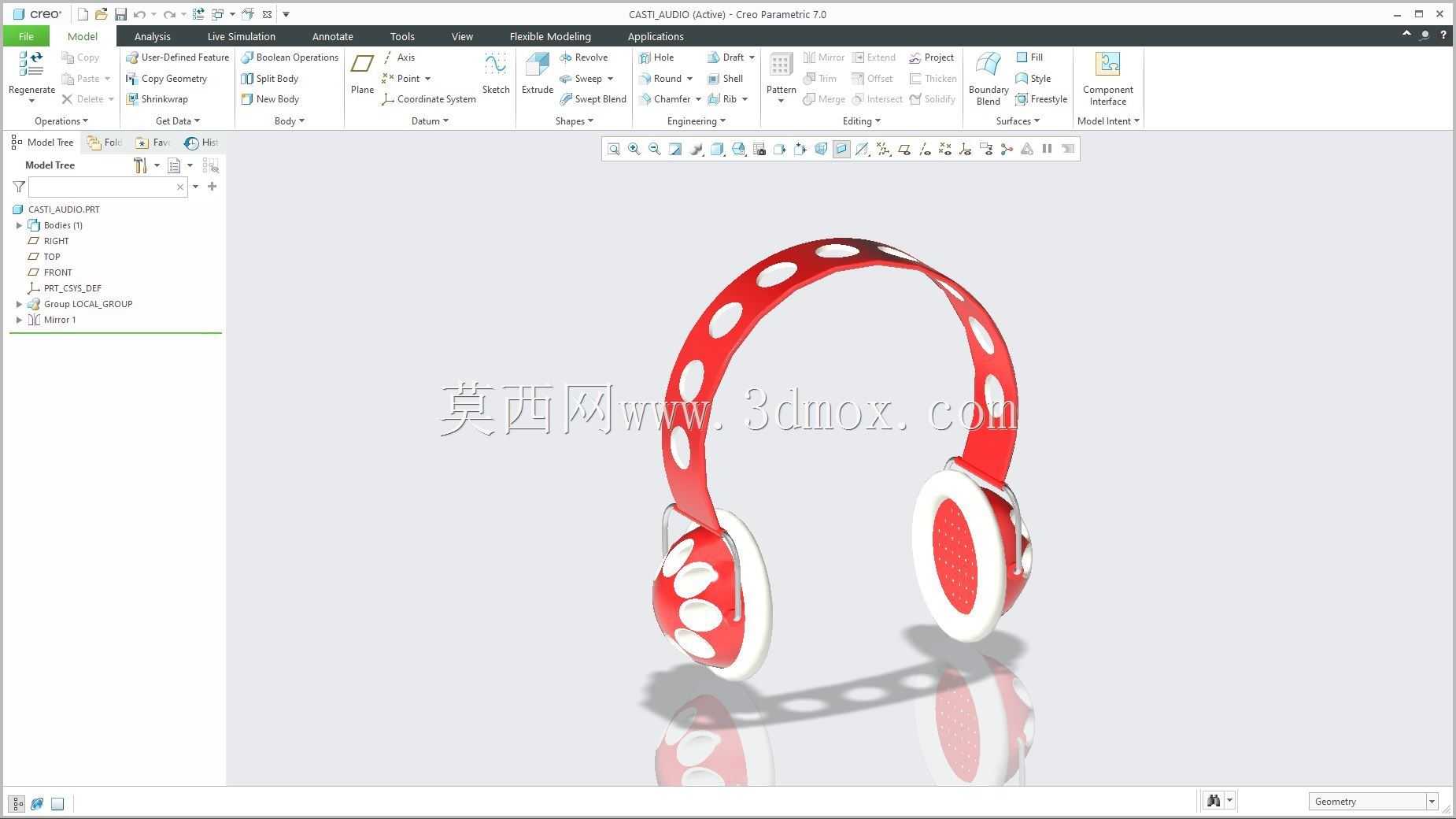Open the Shrinkwrap tool
This screenshot has height=819, width=1456.
pyautogui.click(x=157, y=99)
